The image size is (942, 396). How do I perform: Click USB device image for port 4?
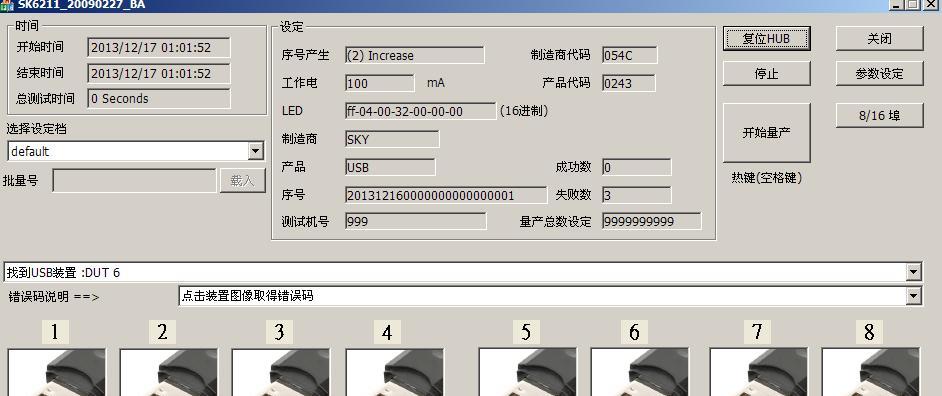coord(394,372)
